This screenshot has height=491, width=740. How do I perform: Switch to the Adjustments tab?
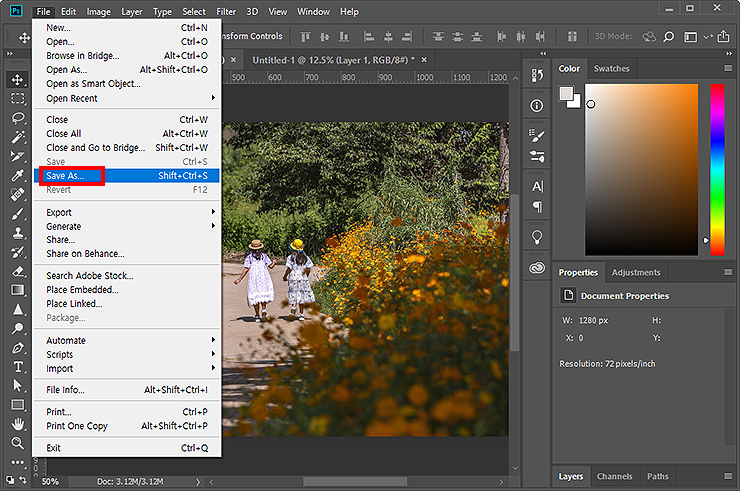(636, 273)
